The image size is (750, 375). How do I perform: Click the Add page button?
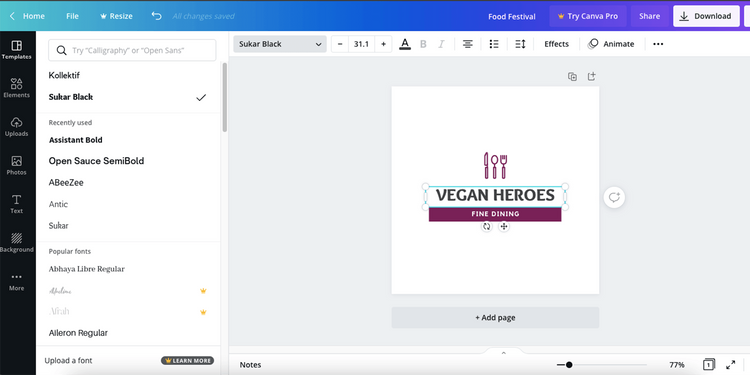point(495,318)
